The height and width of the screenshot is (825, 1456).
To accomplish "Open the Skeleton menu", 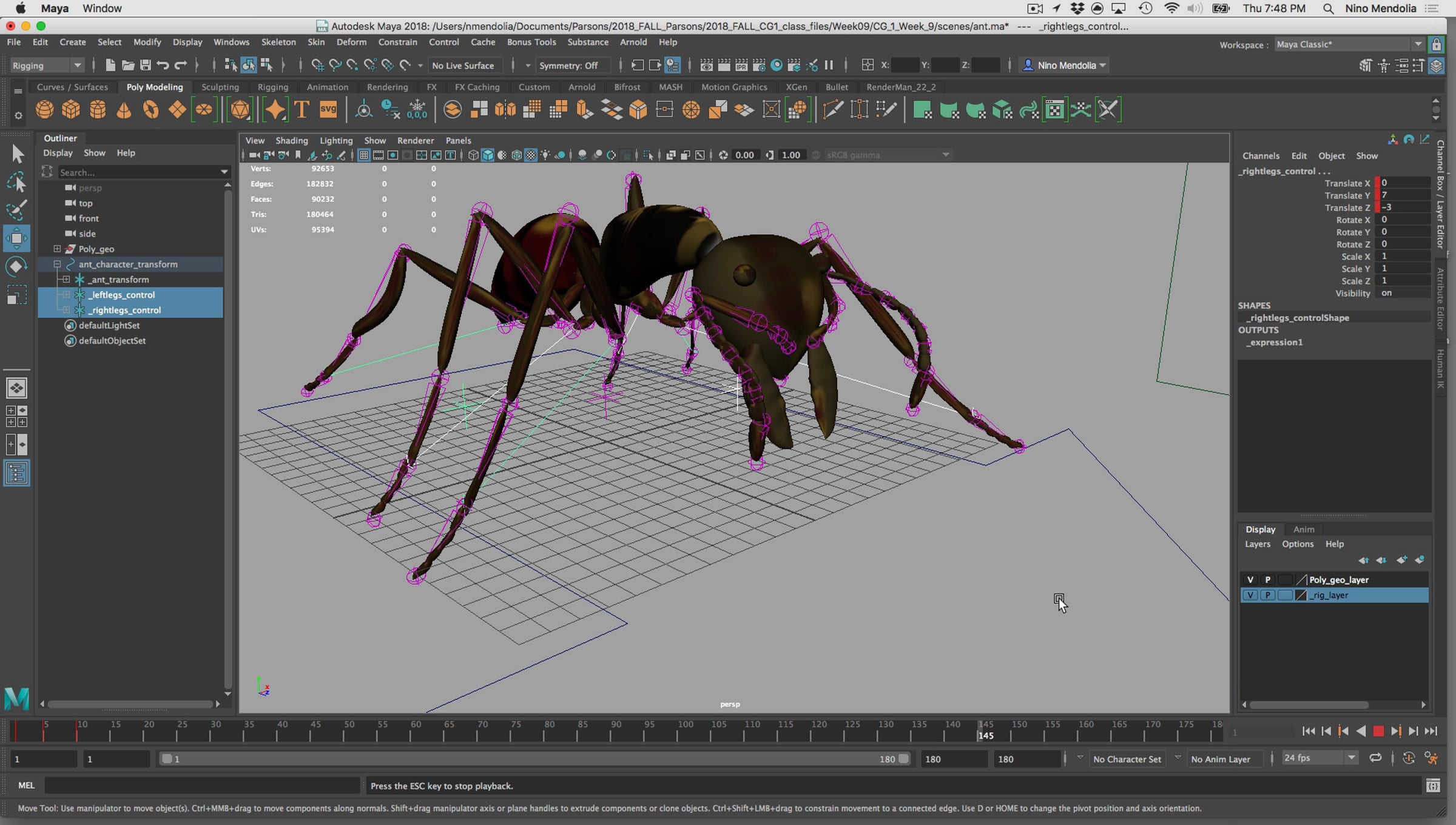I will 278,42.
